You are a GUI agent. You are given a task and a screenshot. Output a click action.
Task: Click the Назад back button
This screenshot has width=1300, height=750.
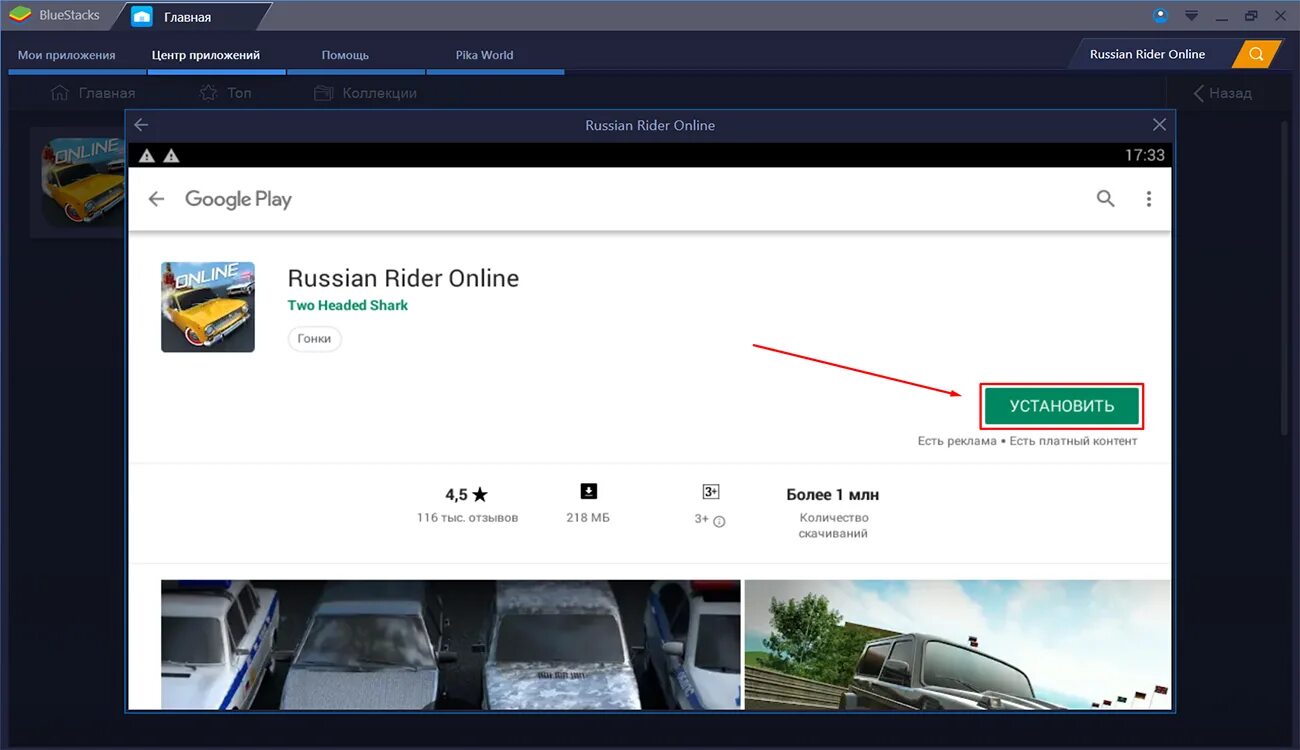click(x=1222, y=93)
